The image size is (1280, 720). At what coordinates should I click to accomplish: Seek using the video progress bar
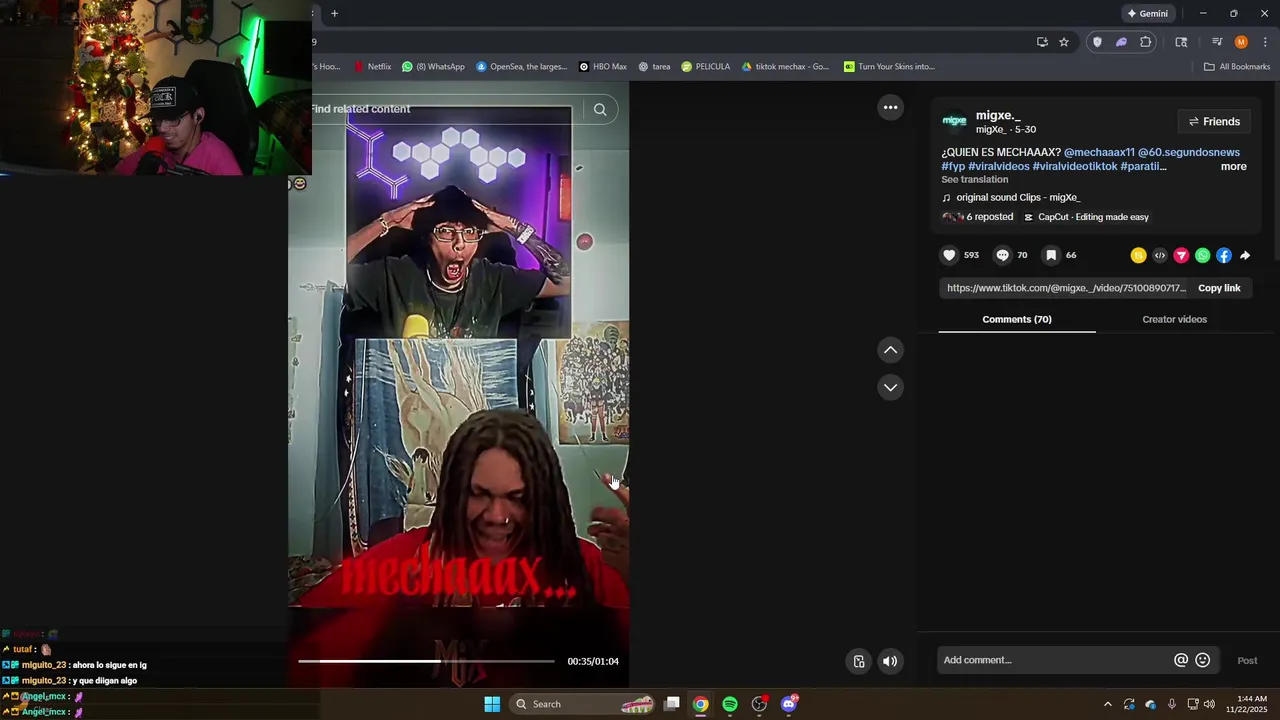coord(426,661)
